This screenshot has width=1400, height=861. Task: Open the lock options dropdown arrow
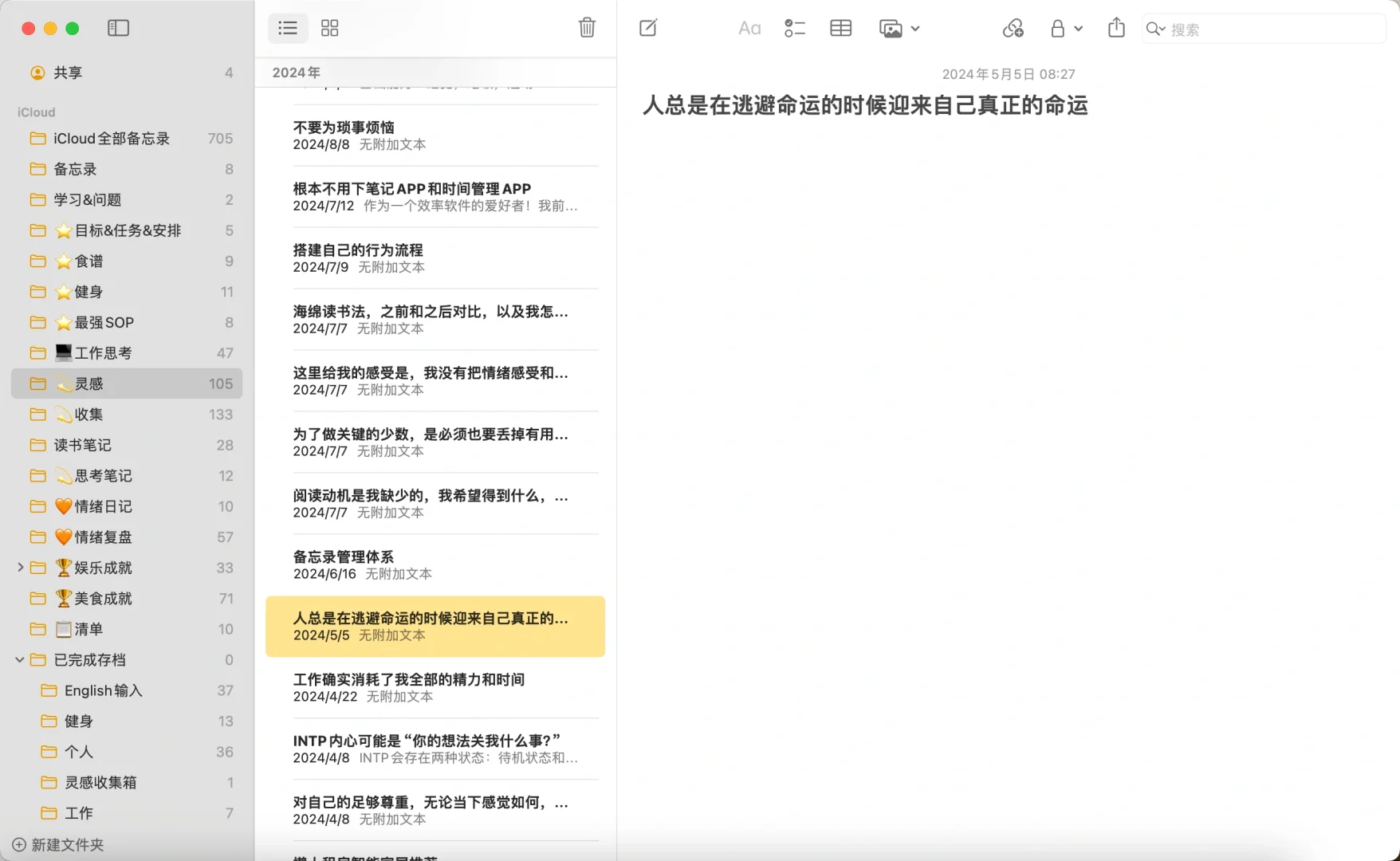coord(1078,29)
